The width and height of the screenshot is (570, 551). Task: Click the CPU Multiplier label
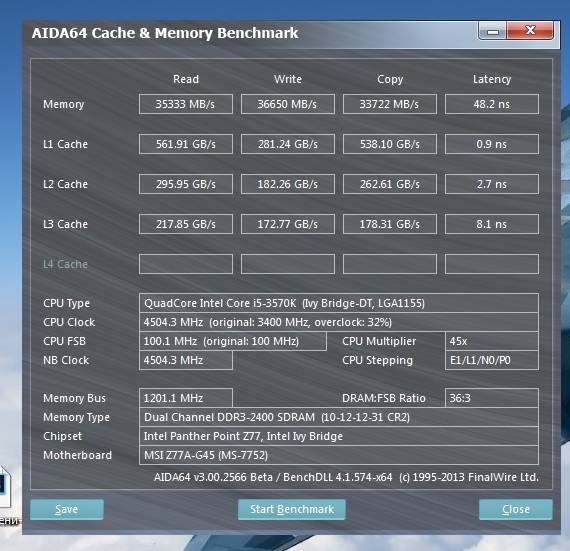[379, 341]
